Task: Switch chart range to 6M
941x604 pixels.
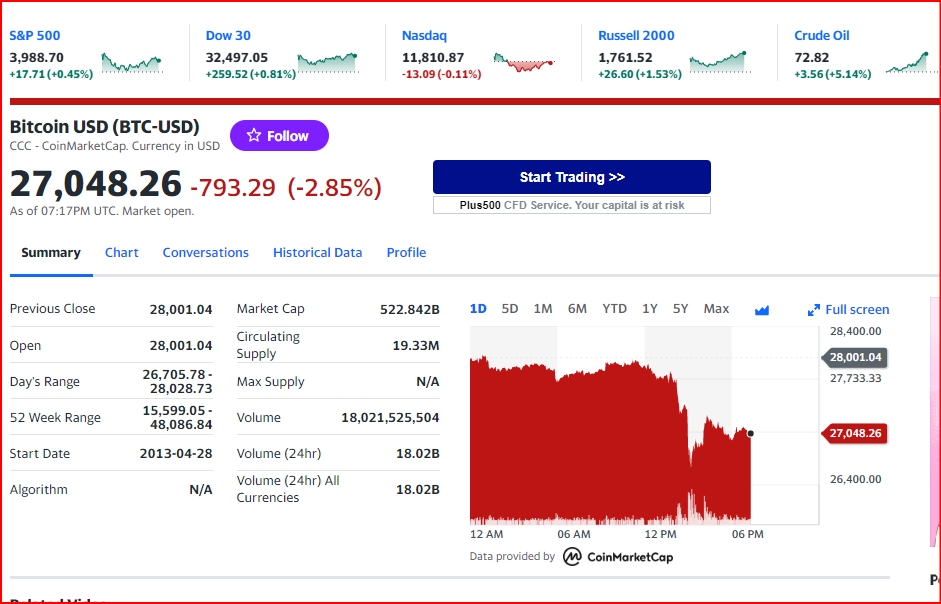Action: point(577,309)
